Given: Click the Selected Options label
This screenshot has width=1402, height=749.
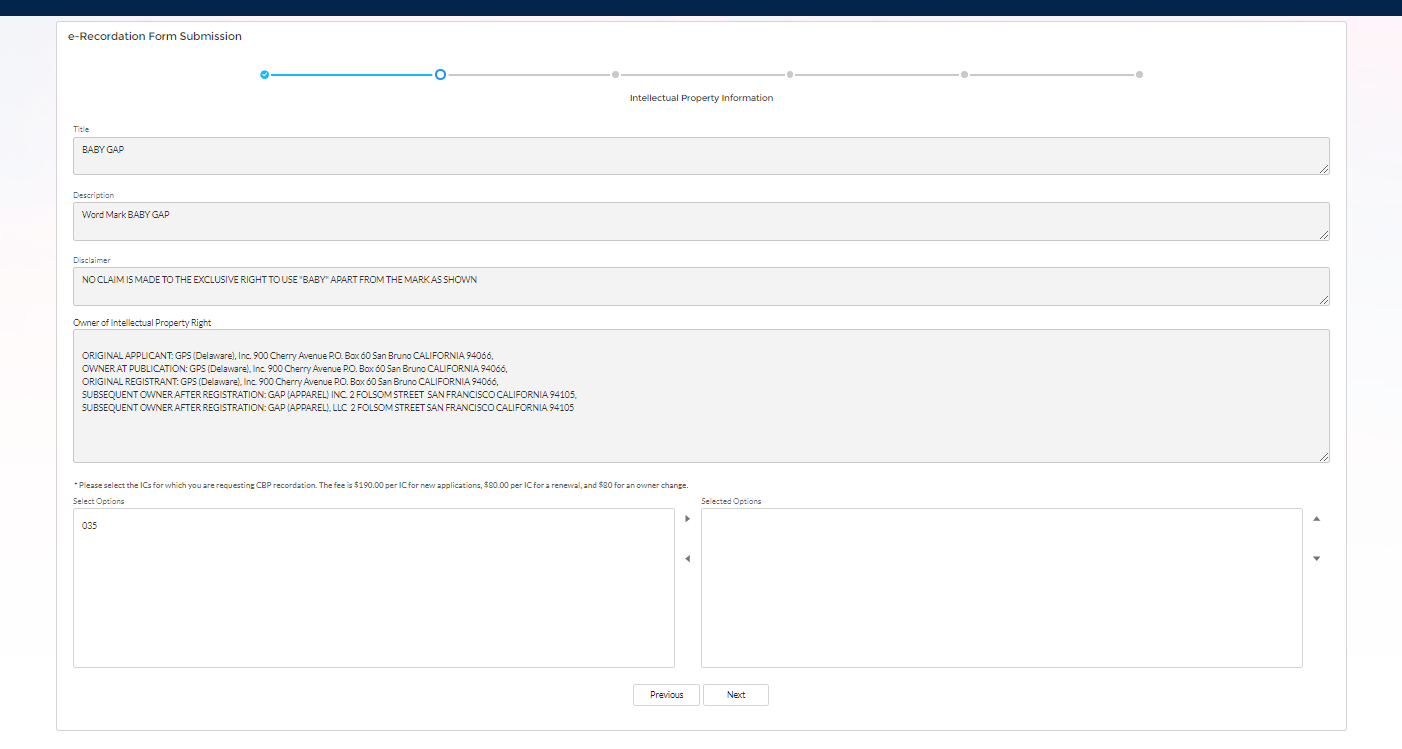Looking at the screenshot, I should coord(731,501).
